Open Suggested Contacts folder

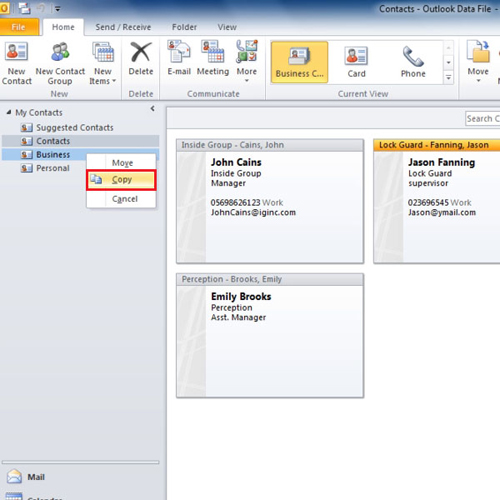pos(75,127)
